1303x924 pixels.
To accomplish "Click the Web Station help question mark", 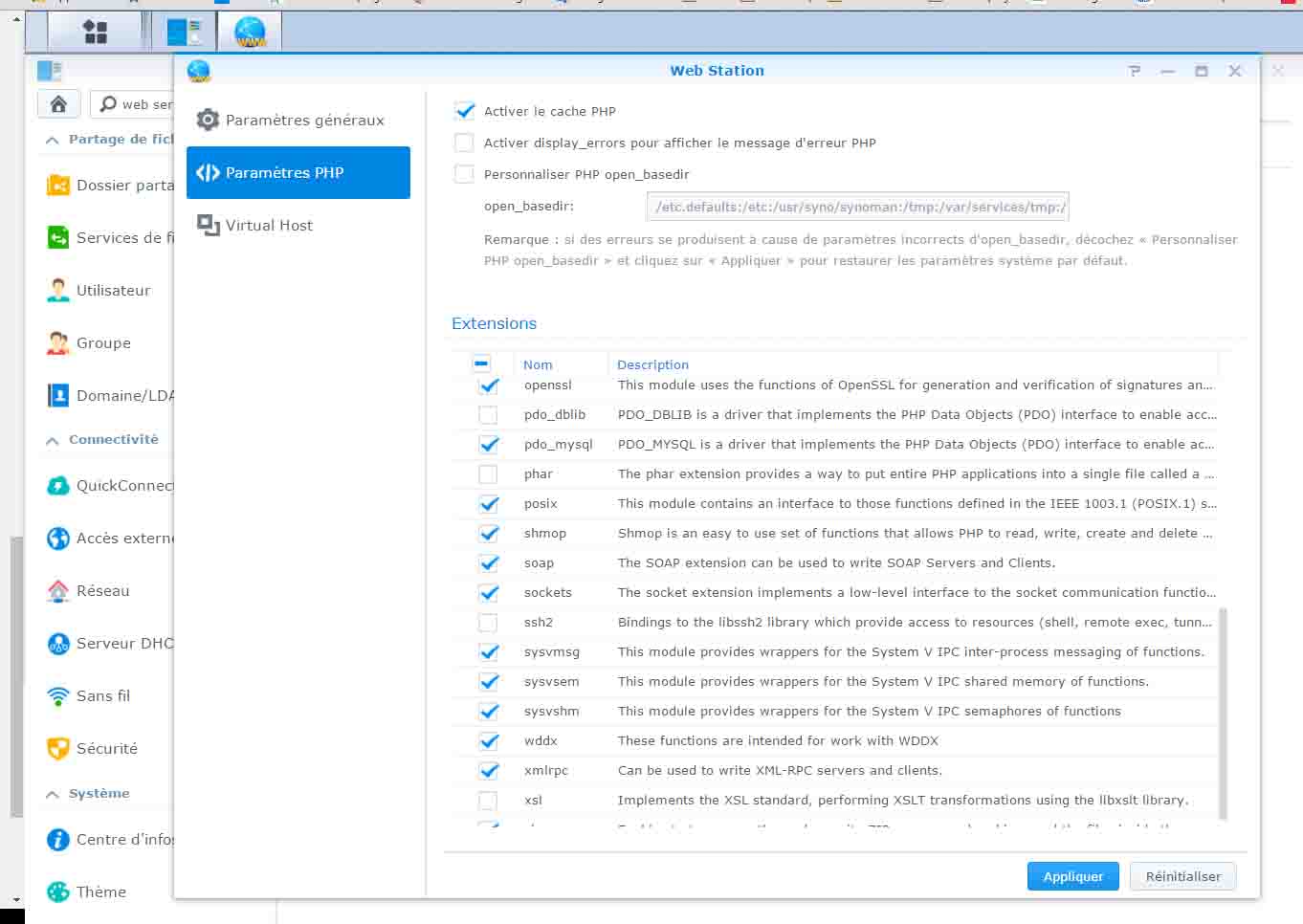I will 1135,71.
